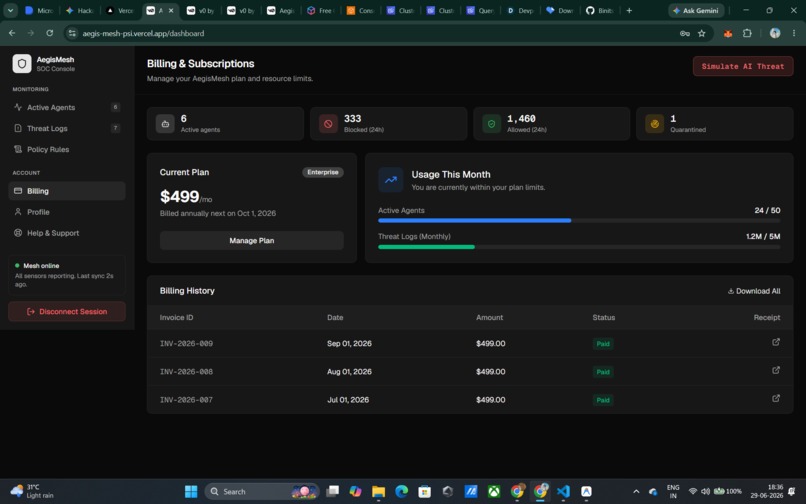Open a new browser tab
806x504 pixels.
[x=629, y=10]
